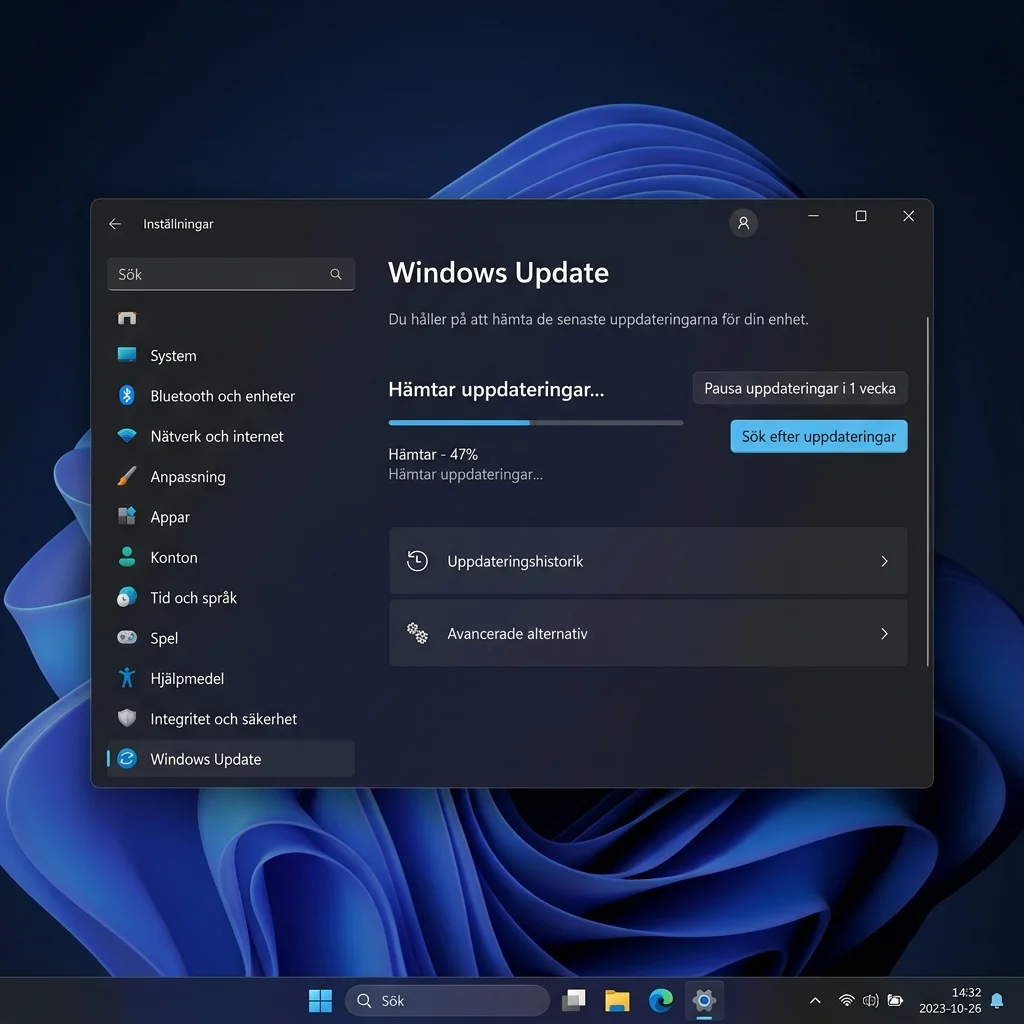Click the Integritet shield icon

click(127, 718)
